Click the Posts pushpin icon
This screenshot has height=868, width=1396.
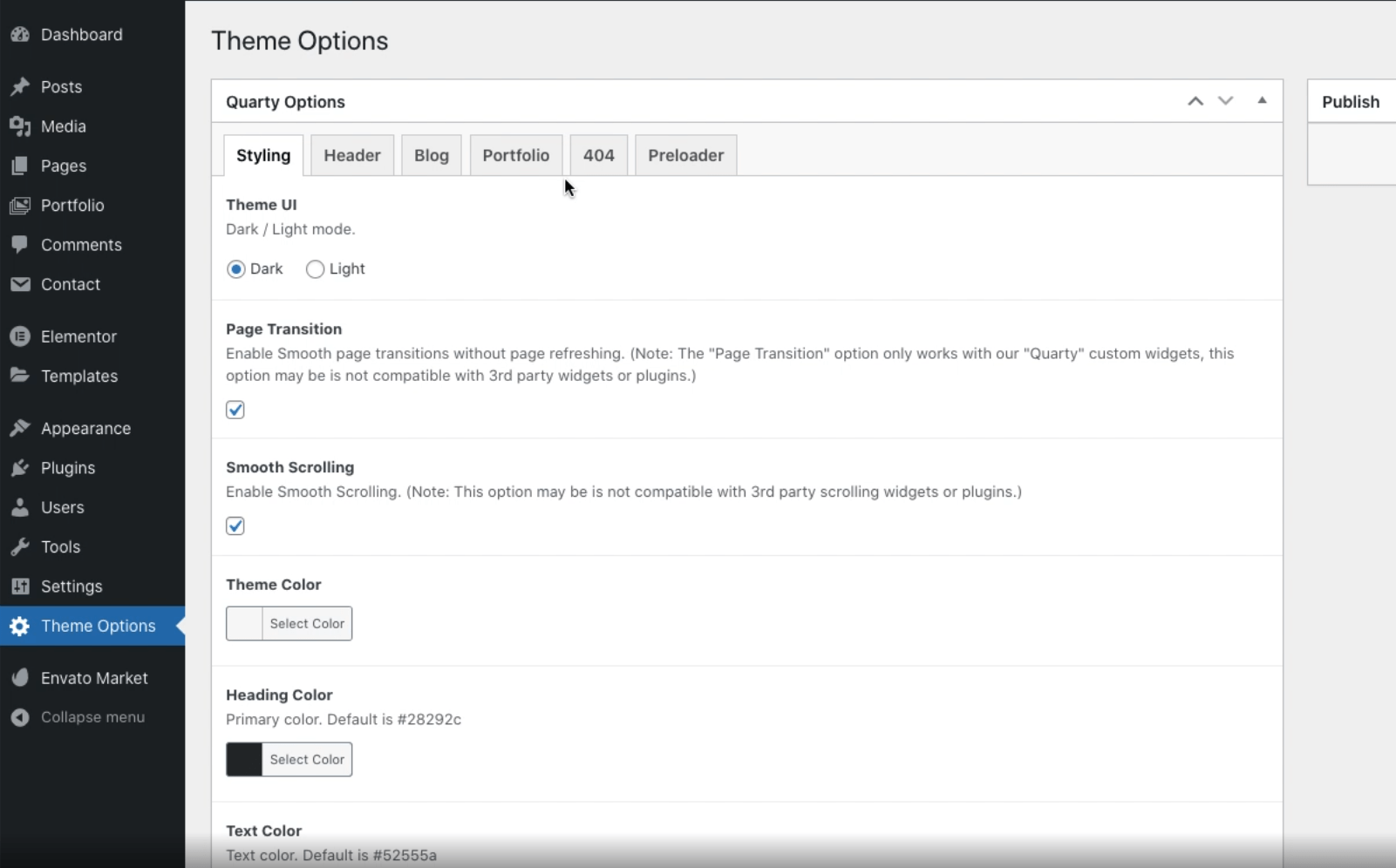pos(20,87)
